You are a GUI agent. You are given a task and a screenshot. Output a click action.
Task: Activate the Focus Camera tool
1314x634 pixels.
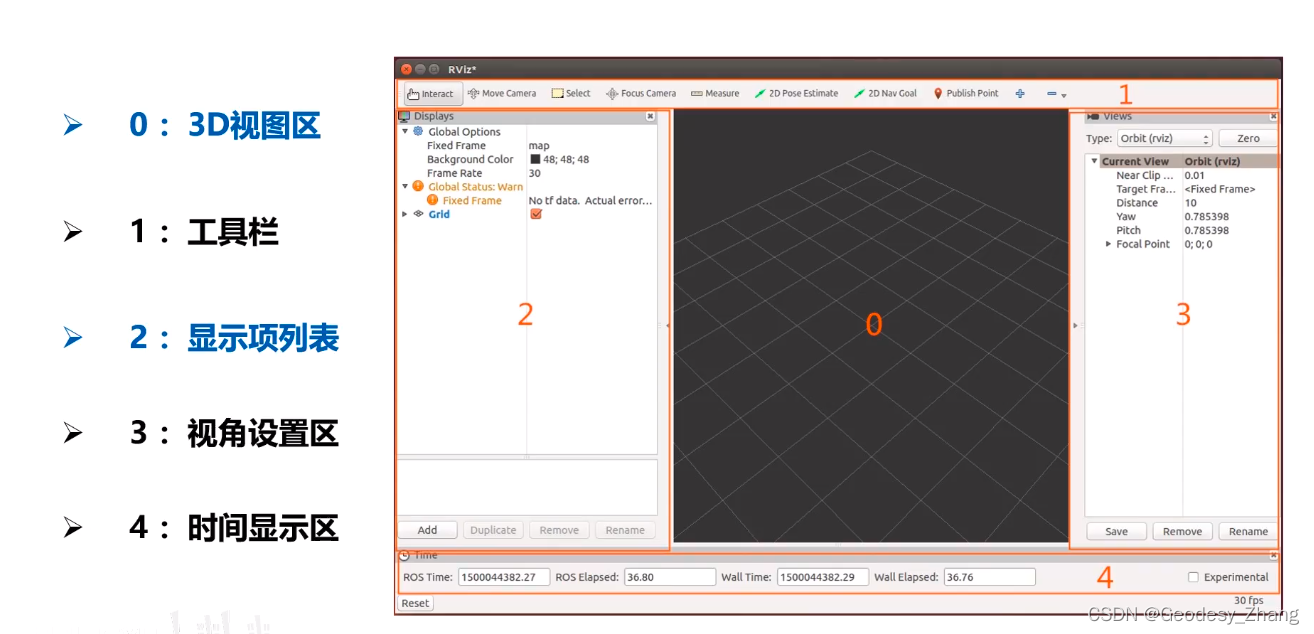tap(641, 93)
